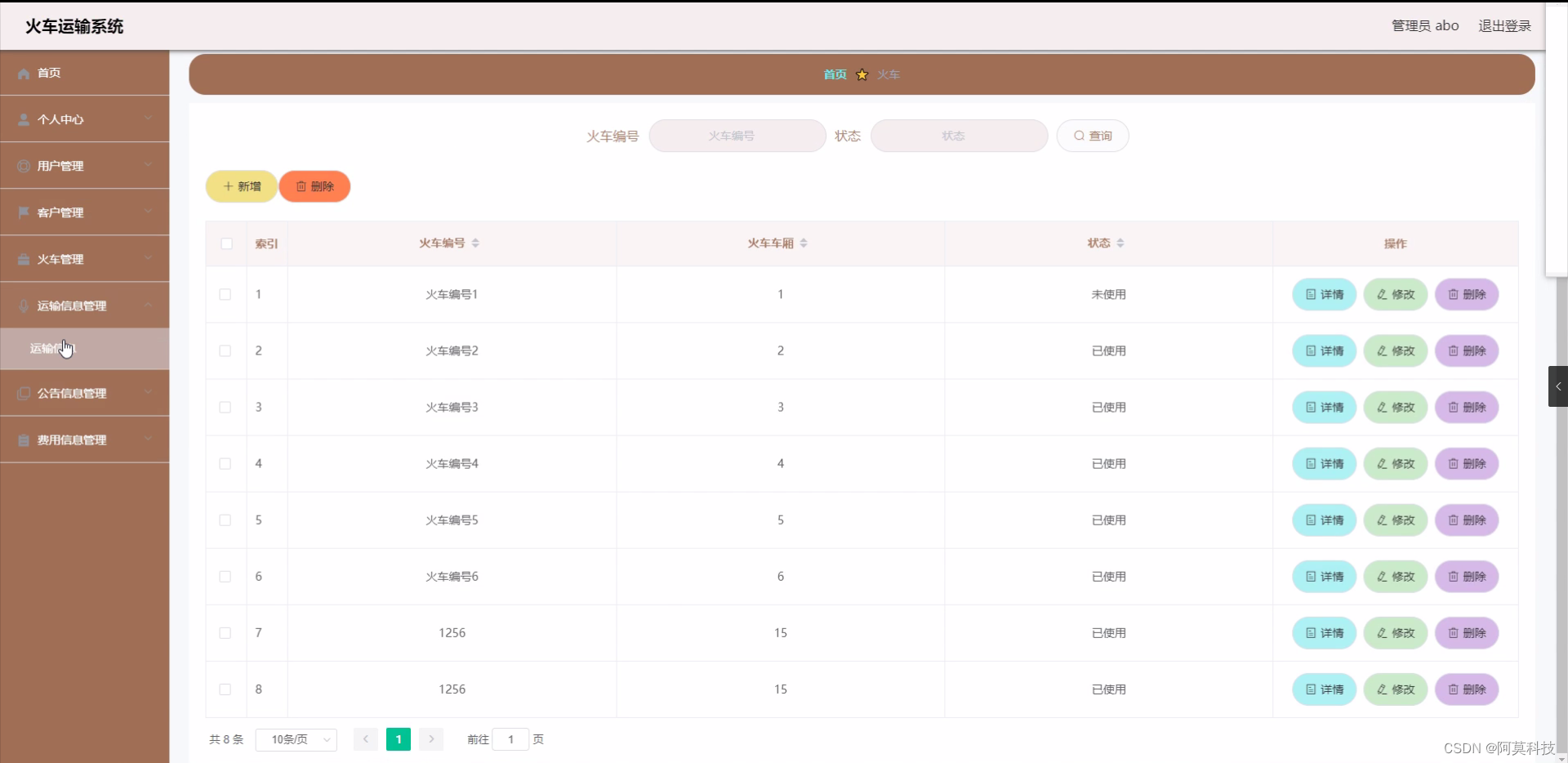Click the magnifier icon inside the 查询 button
The width and height of the screenshot is (1568, 763).
[x=1080, y=136]
